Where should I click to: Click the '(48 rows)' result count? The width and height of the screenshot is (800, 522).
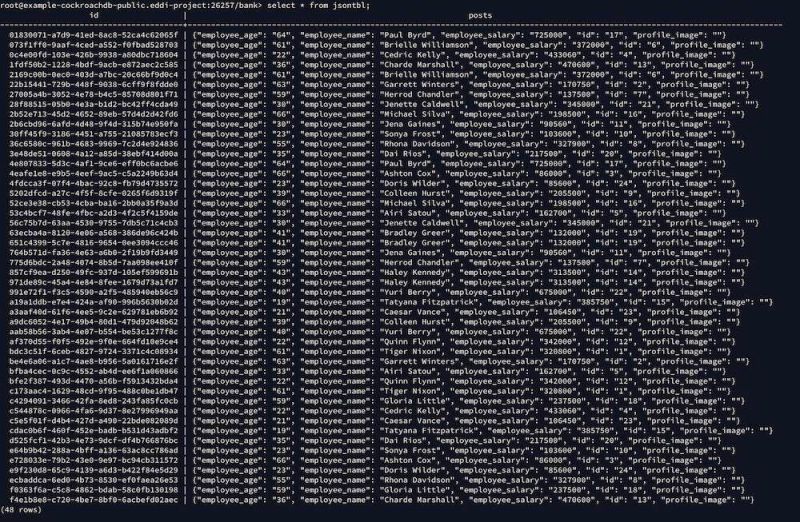click(21, 509)
